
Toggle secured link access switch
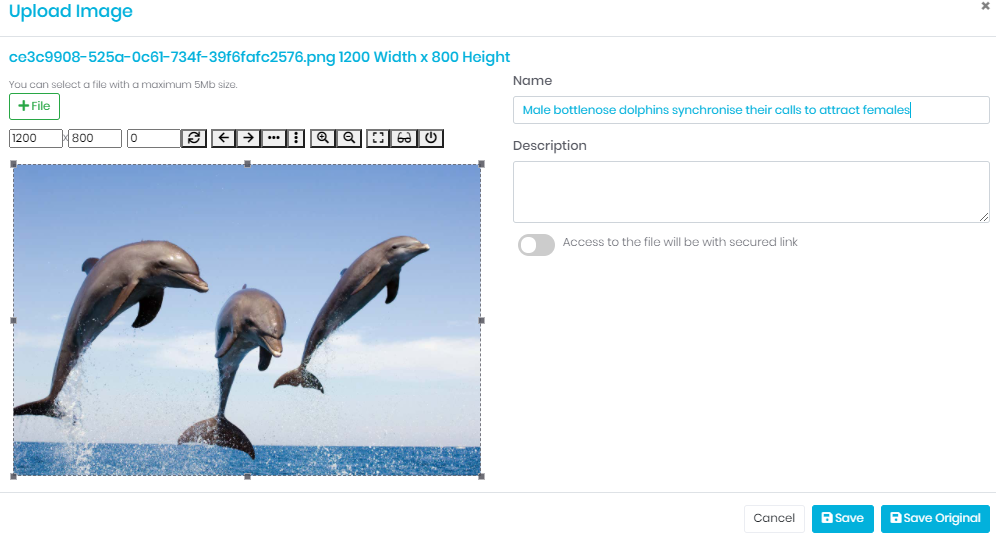point(536,245)
